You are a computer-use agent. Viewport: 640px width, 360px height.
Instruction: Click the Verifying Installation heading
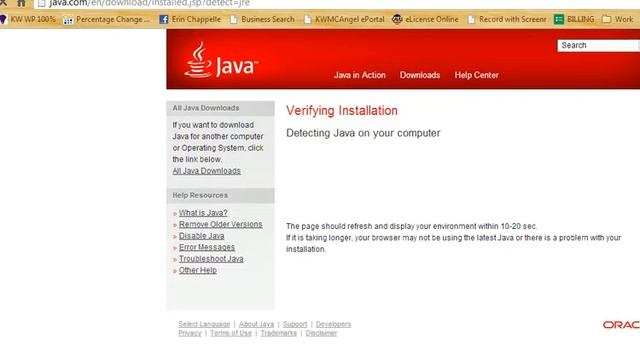342,111
